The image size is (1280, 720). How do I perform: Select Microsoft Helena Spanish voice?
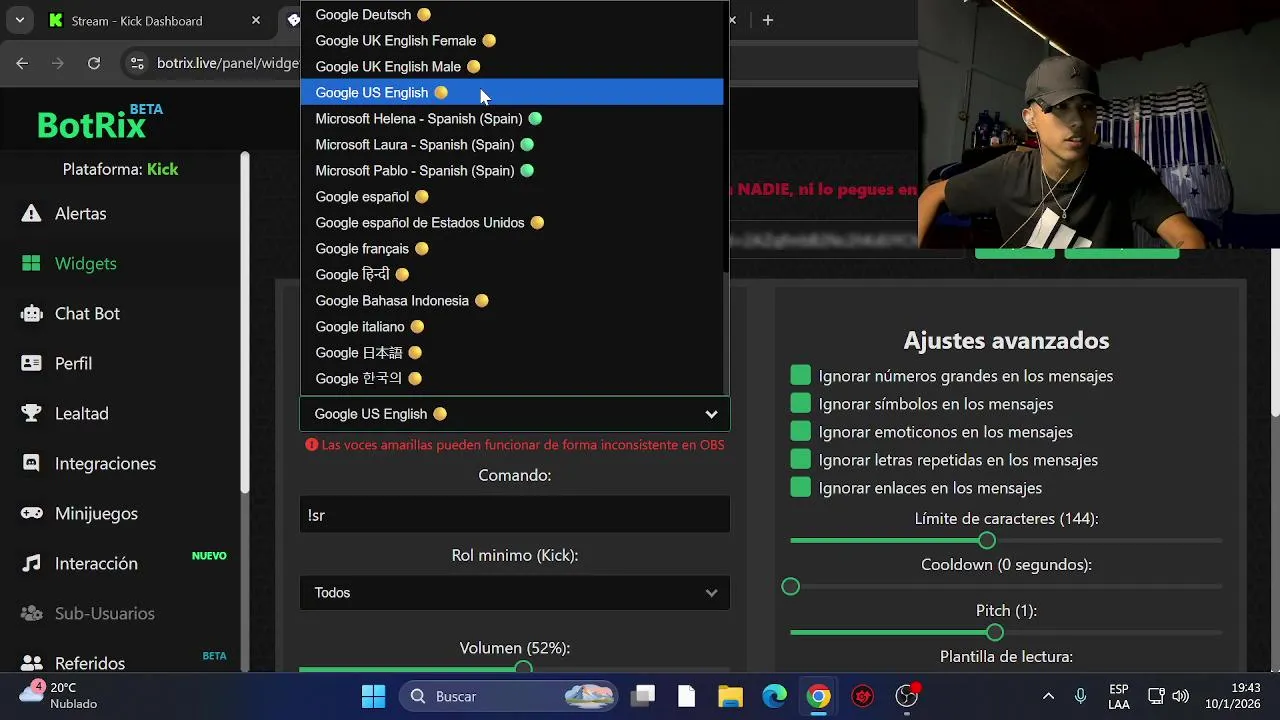(x=511, y=119)
